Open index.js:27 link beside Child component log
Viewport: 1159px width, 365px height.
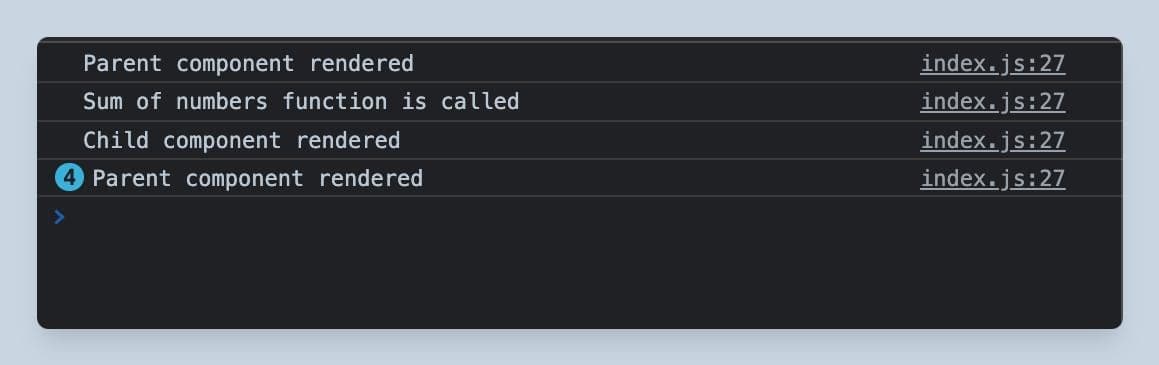(x=993, y=140)
